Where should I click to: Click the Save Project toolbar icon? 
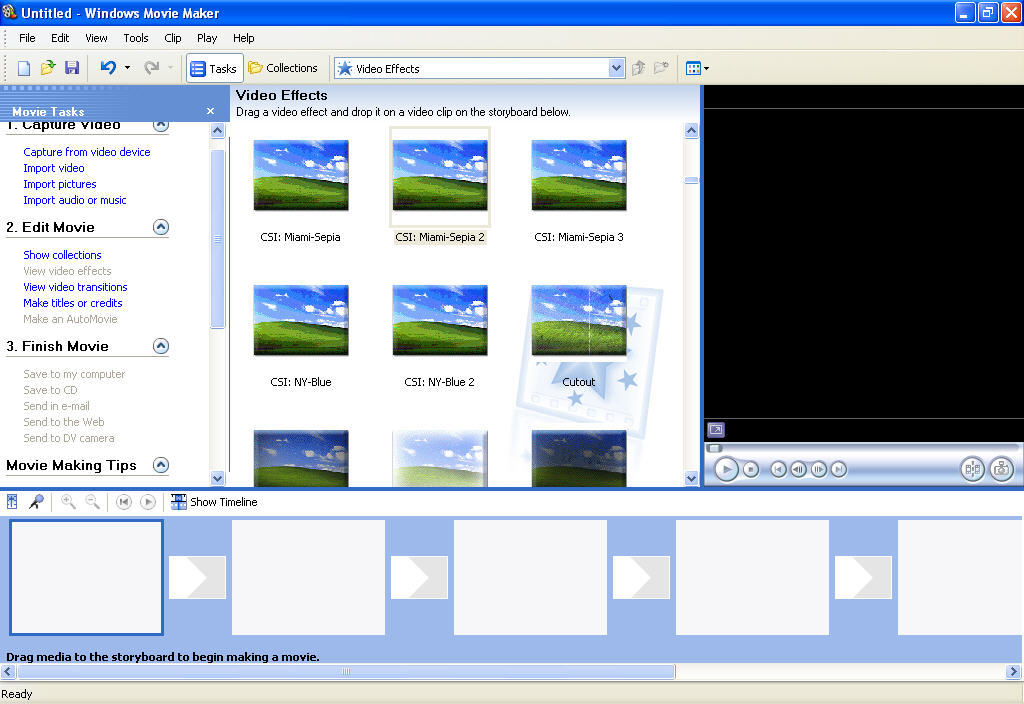tap(72, 68)
